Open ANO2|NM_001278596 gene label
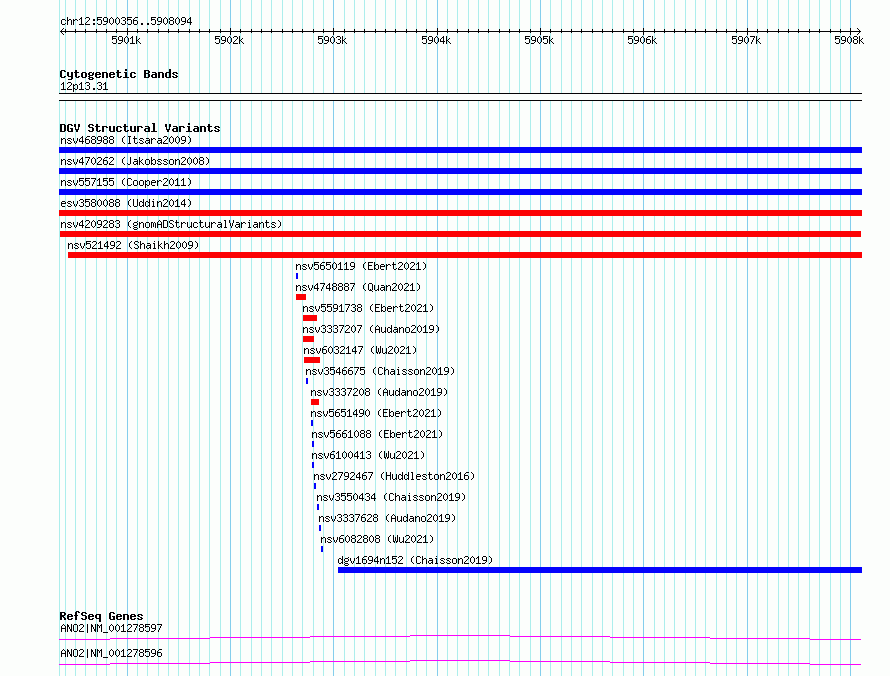 (x=111, y=653)
